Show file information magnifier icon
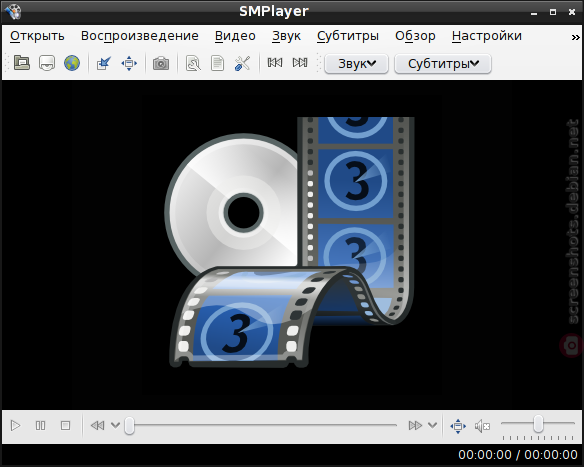 tap(193, 63)
